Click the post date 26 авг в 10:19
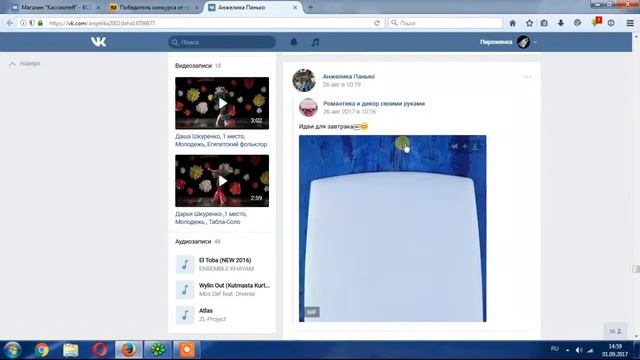Viewport: 640px width, 360px height. point(342,84)
